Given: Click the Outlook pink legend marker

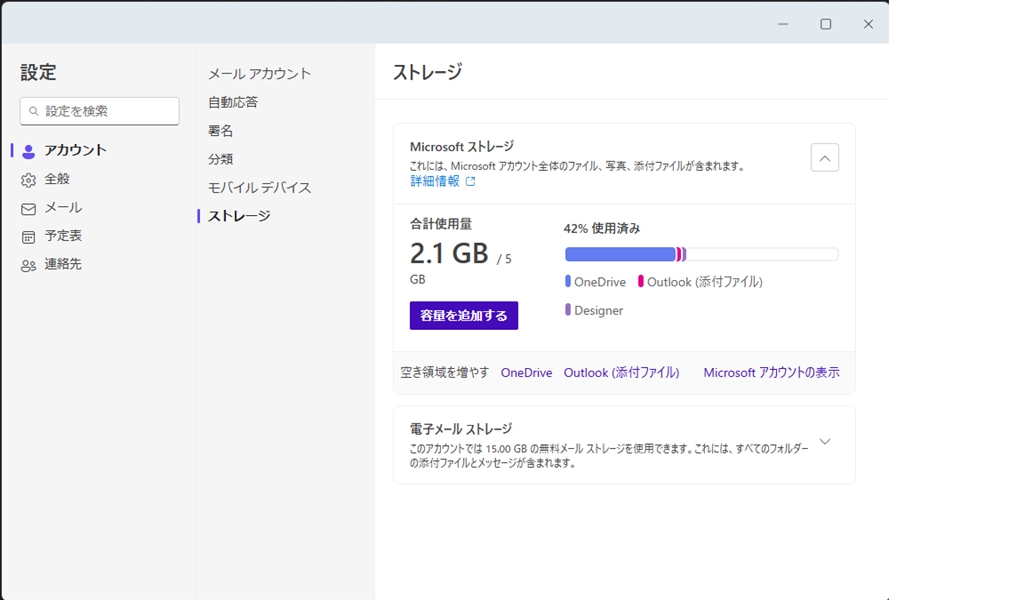Looking at the screenshot, I should (641, 281).
